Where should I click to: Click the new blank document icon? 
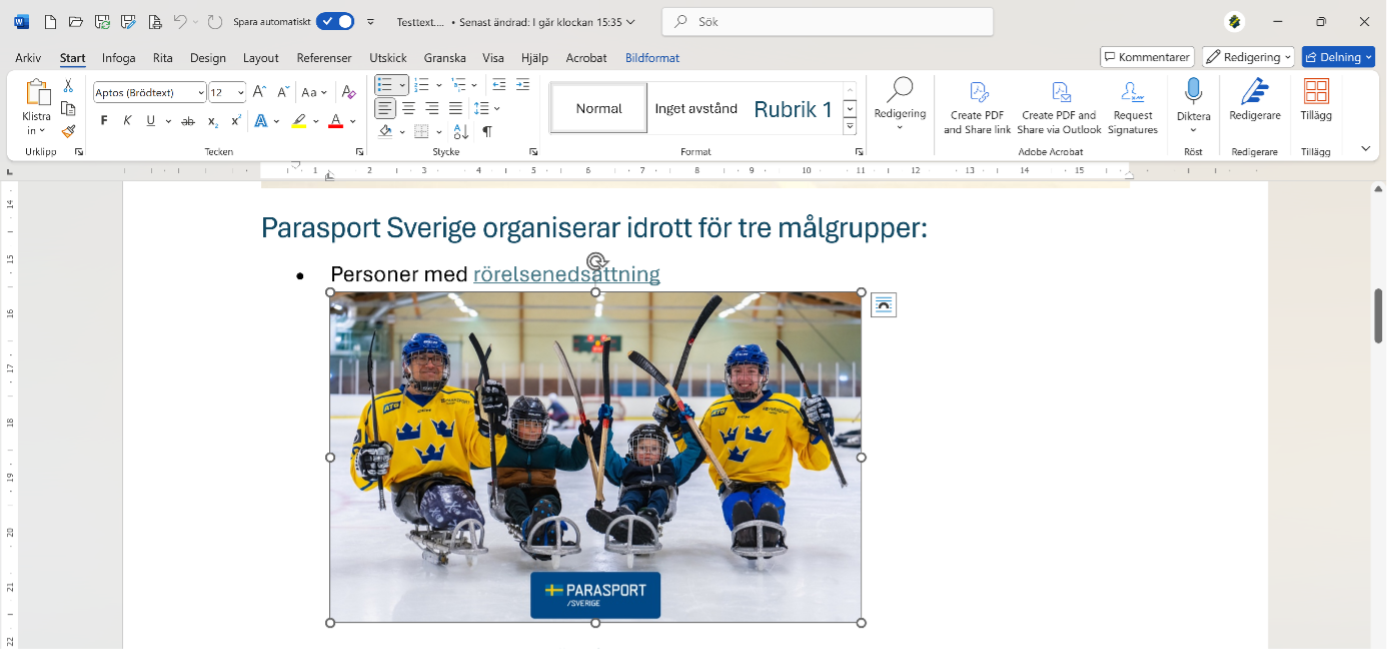pyautogui.click(x=50, y=21)
